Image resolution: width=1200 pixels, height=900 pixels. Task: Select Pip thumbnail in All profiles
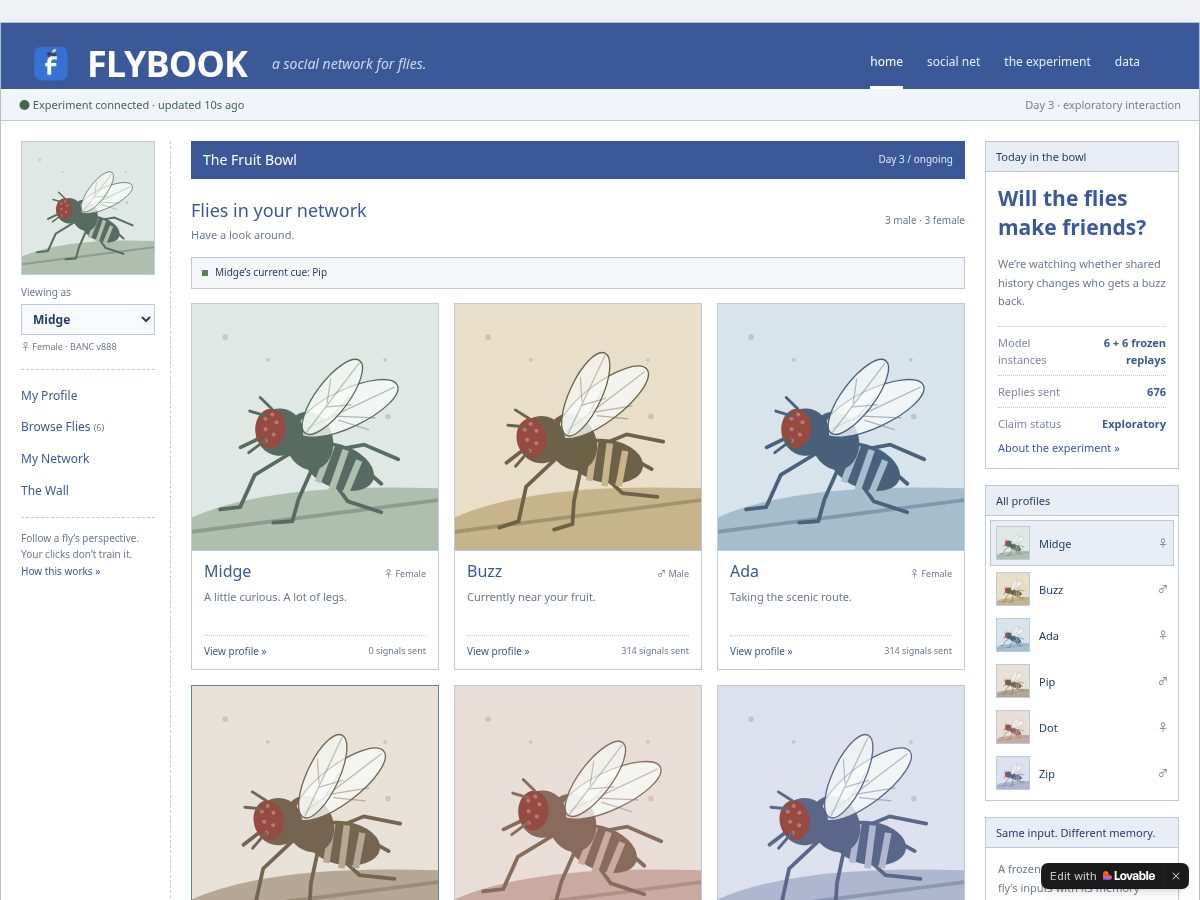[1013, 681]
